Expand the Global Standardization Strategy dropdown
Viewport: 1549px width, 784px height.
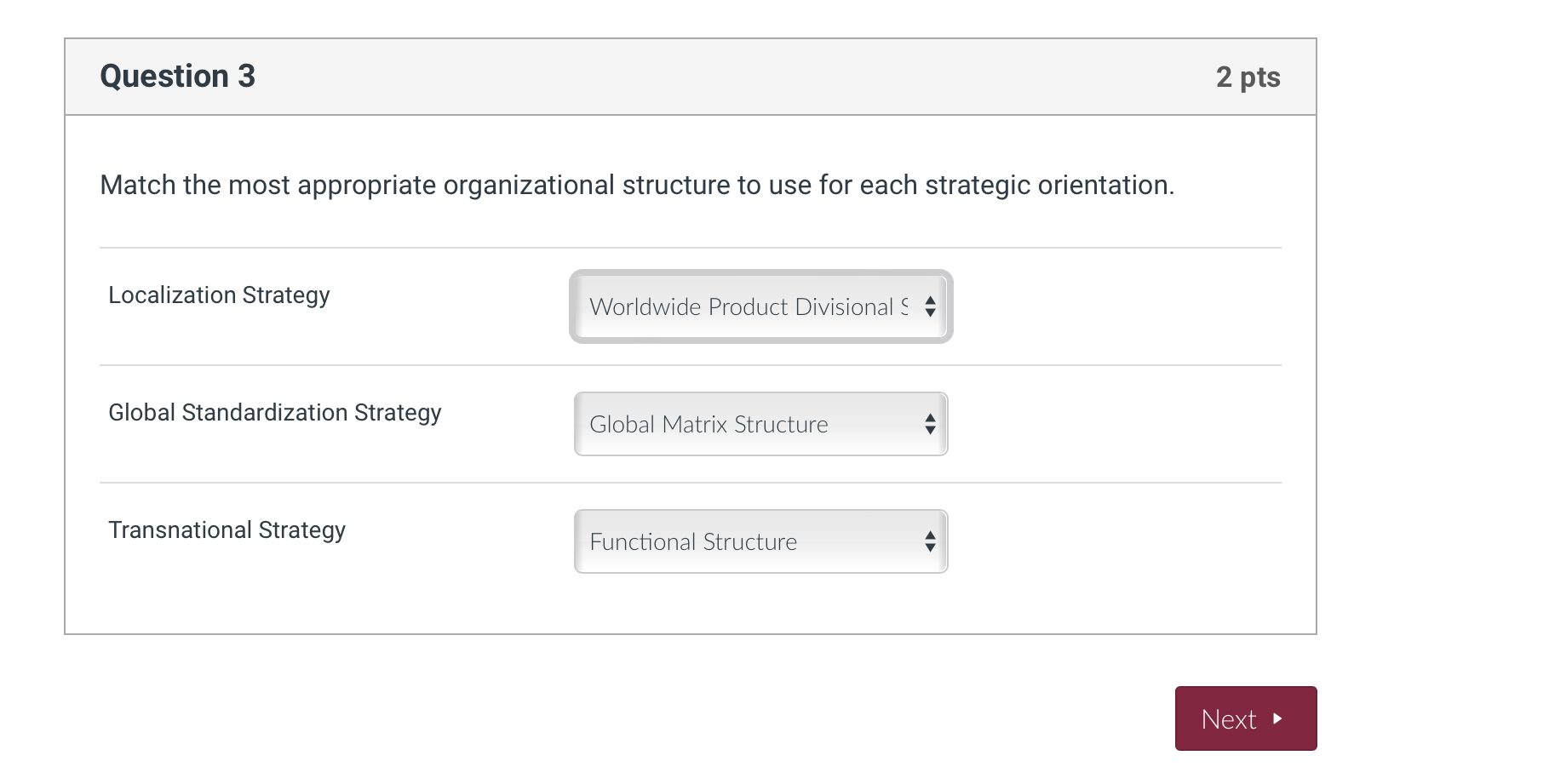tap(760, 424)
